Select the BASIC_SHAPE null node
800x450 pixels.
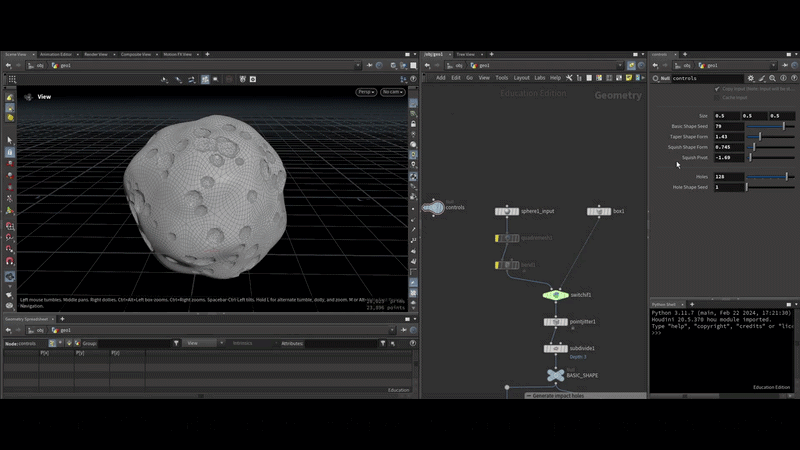[556, 376]
